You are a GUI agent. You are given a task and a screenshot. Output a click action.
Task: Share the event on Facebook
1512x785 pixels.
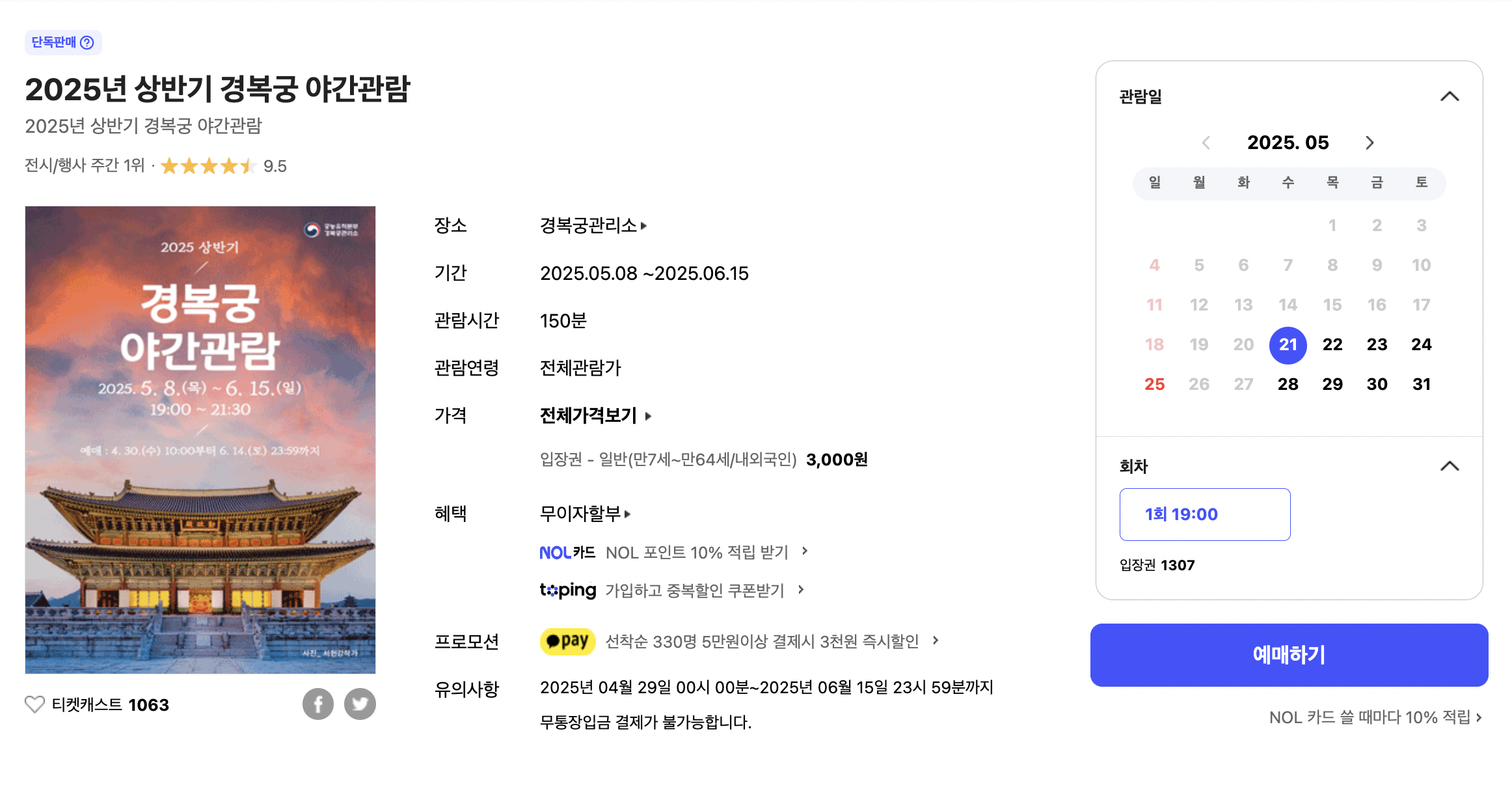point(318,704)
